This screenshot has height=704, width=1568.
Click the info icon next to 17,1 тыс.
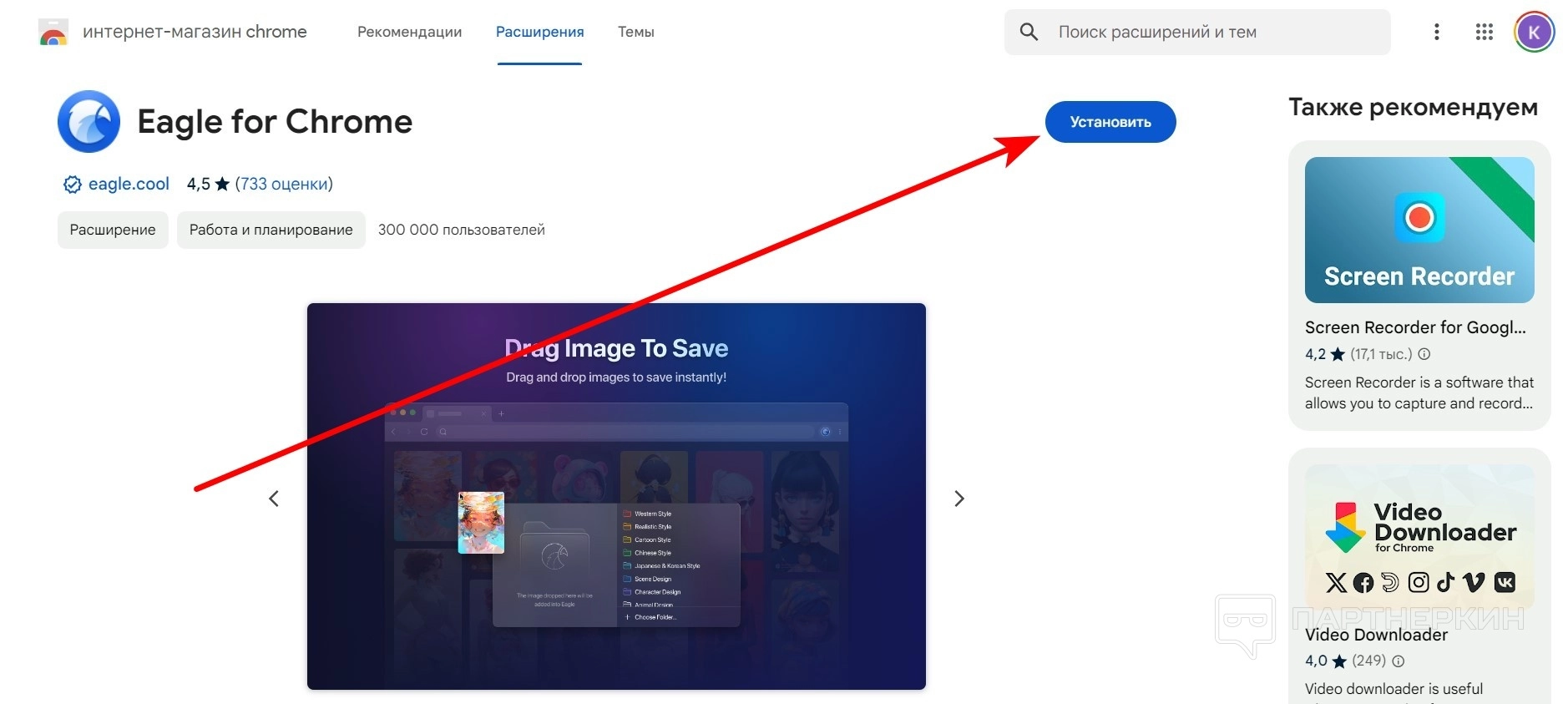coord(1424,354)
